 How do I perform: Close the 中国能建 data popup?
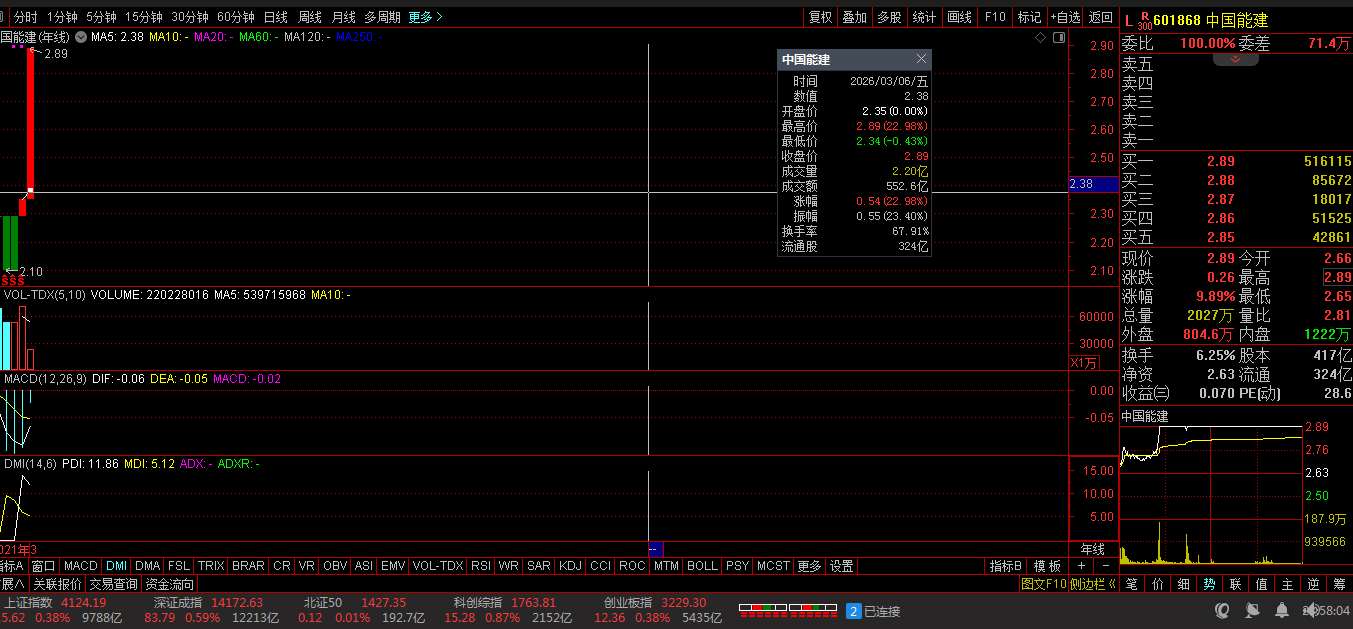(921, 59)
